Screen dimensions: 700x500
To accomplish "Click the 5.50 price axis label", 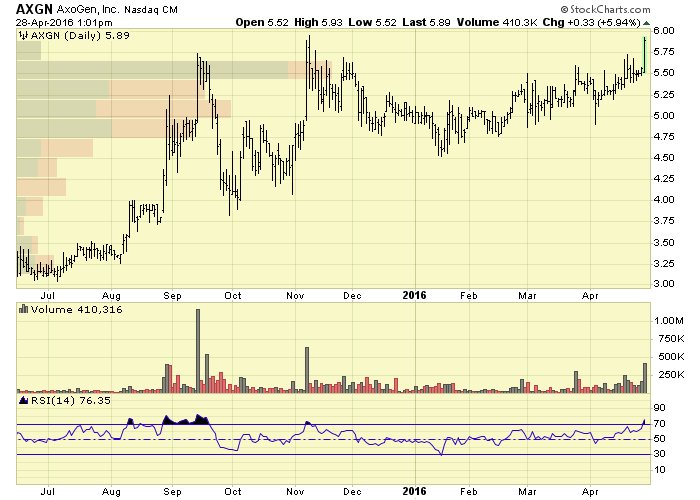I will [x=664, y=73].
